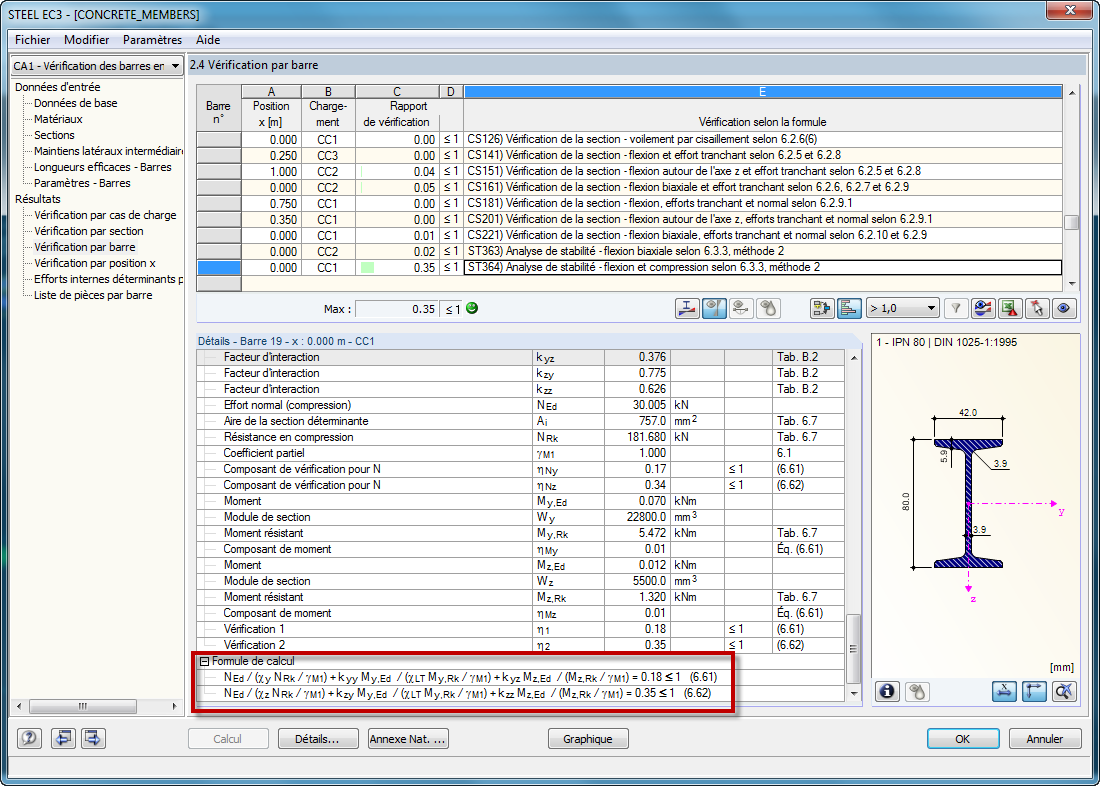Open the CA1 verification case dropdown
Image resolution: width=1100 pixels, height=786 pixels.
tap(176, 65)
